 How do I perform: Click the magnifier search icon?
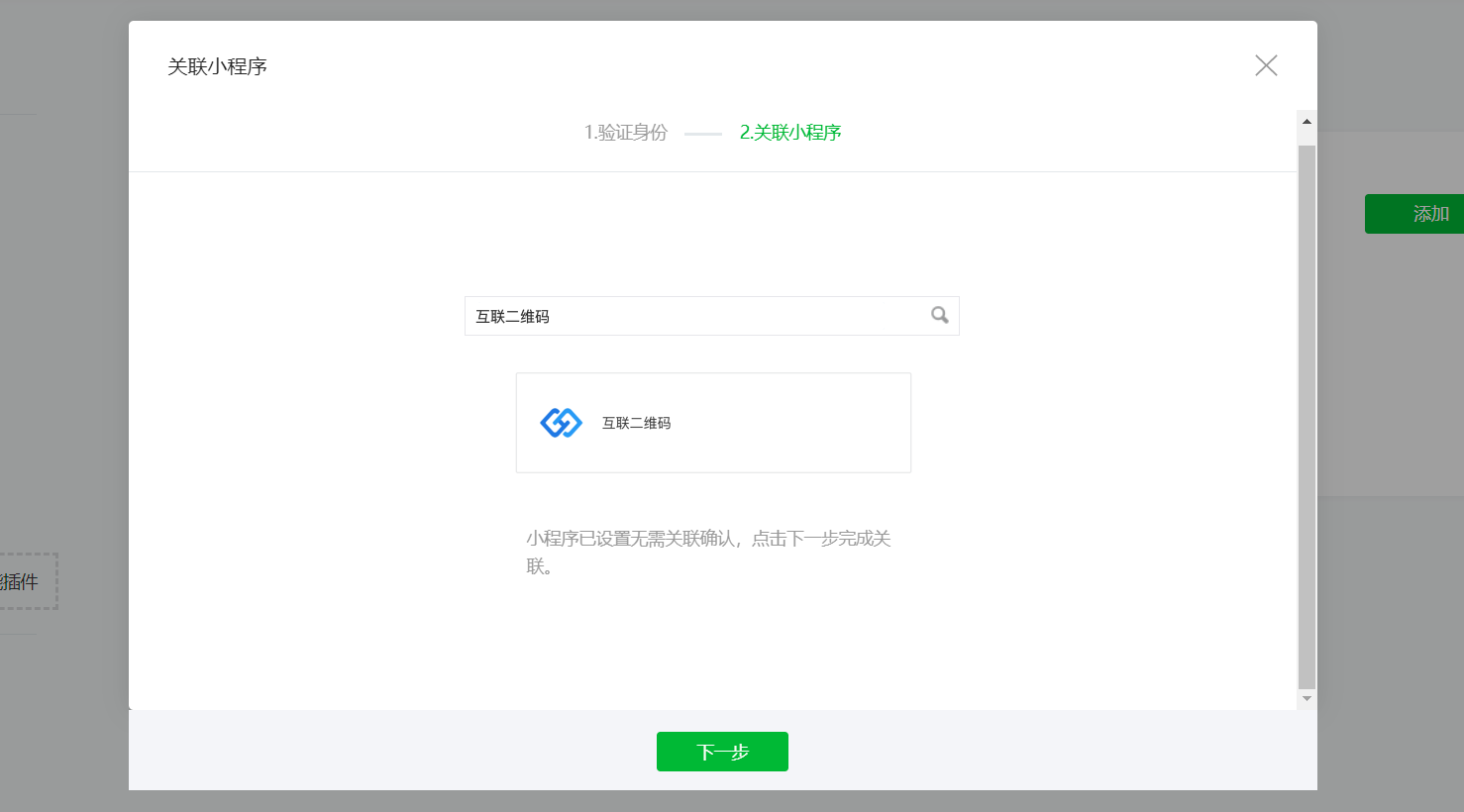pos(939,315)
